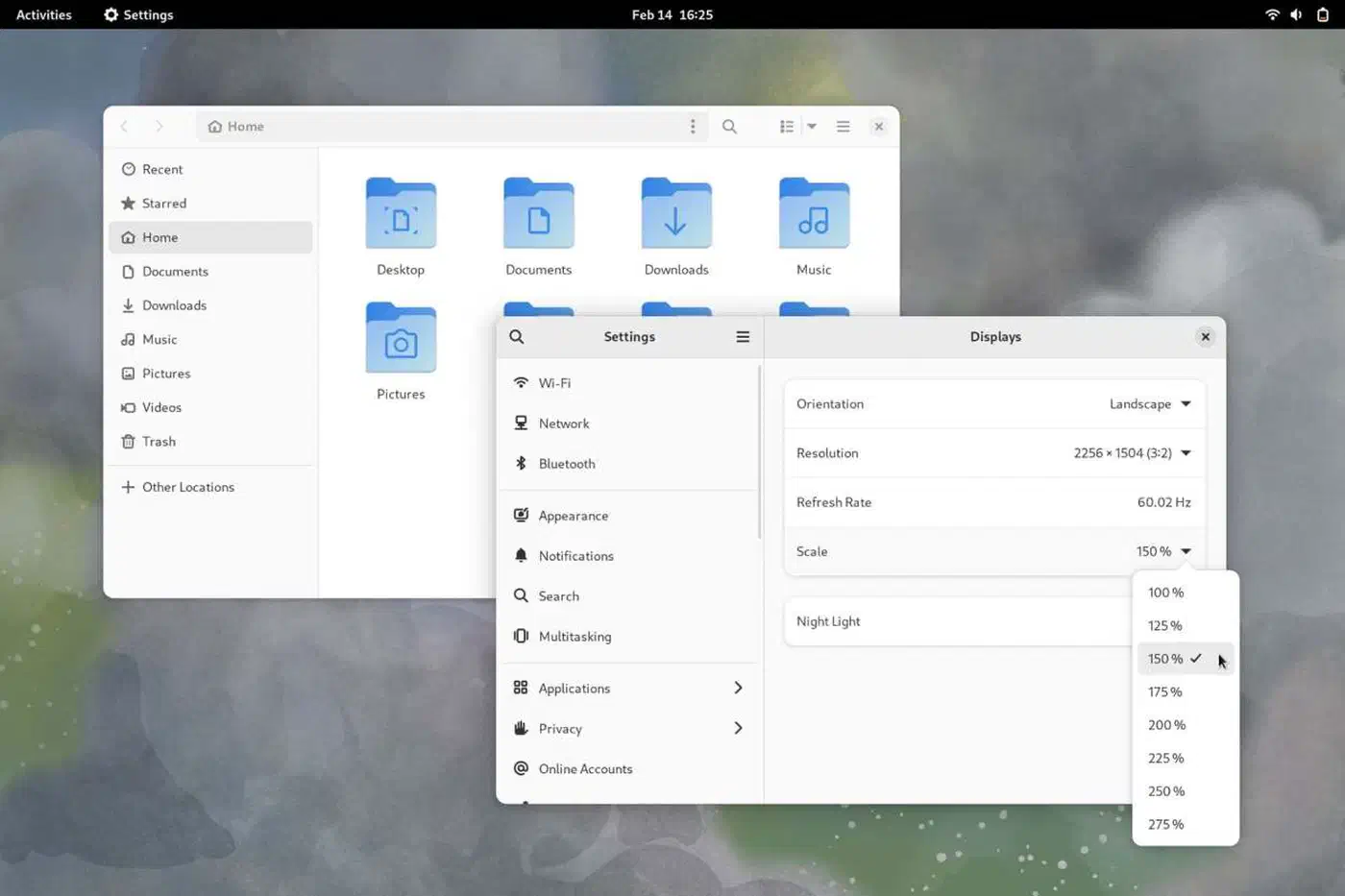Open Bluetooth settings panel
The width and height of the screenshot is (1345, 896).
coord(628,464)
